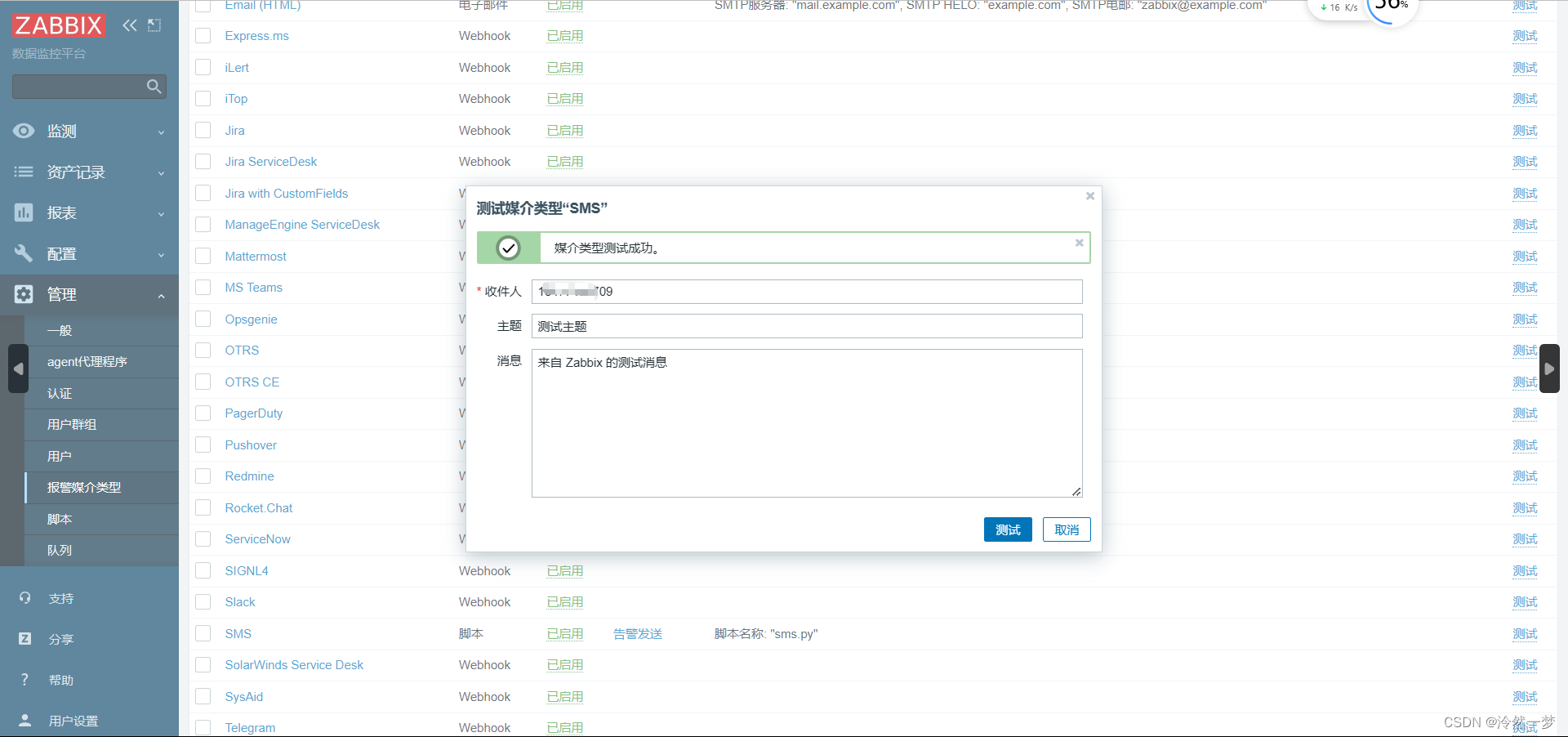Click the user icon for 用户设置
Image resolution: width=1568 pixels, height=737 pixels.
[24, 721]
